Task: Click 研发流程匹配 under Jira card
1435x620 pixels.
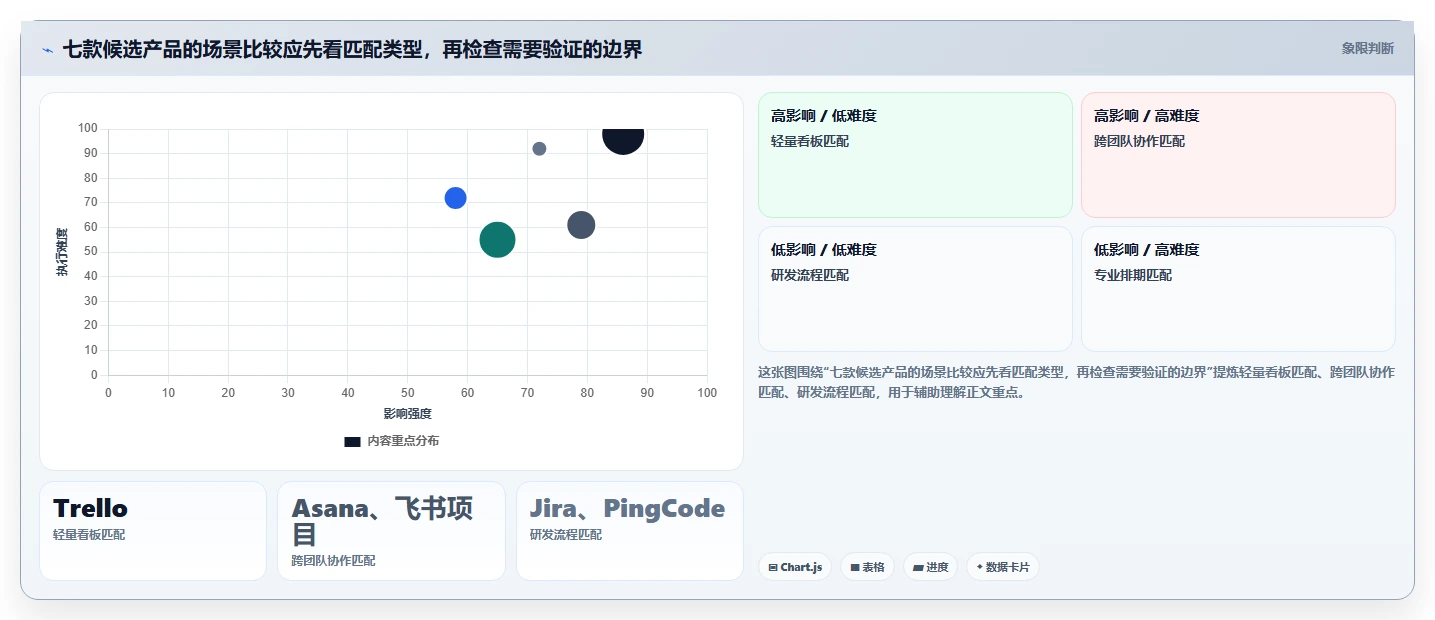Action: (x=566, y=535)
